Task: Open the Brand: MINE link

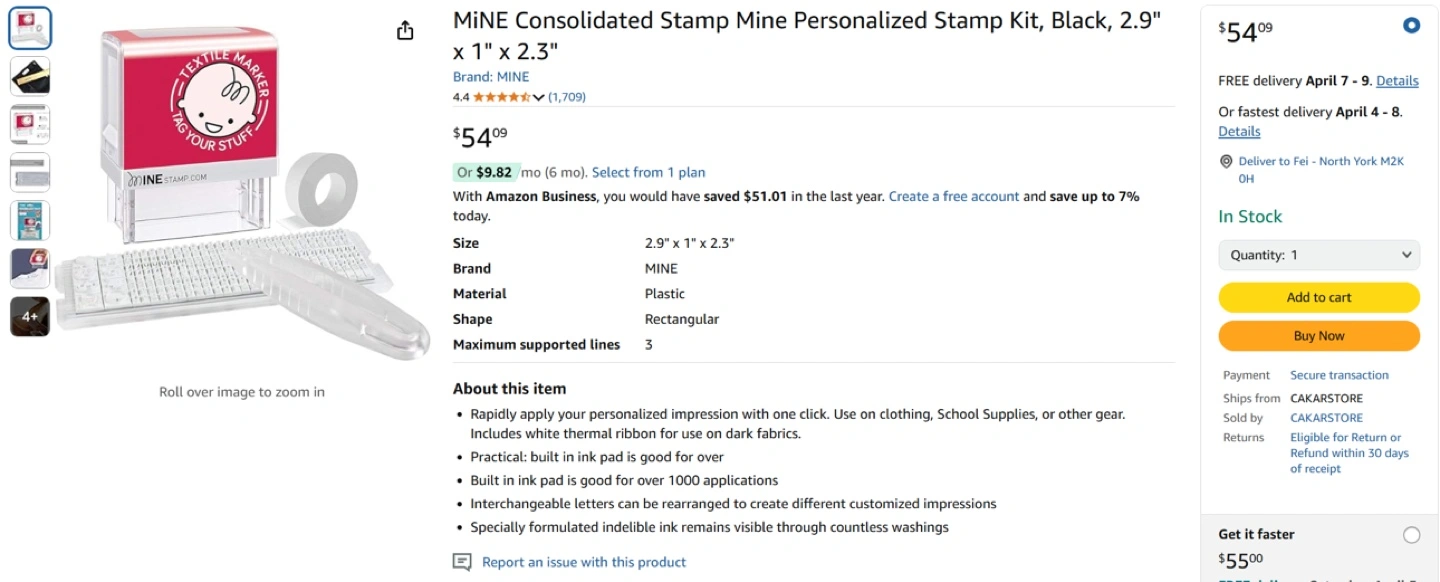Action: [491, 77]
